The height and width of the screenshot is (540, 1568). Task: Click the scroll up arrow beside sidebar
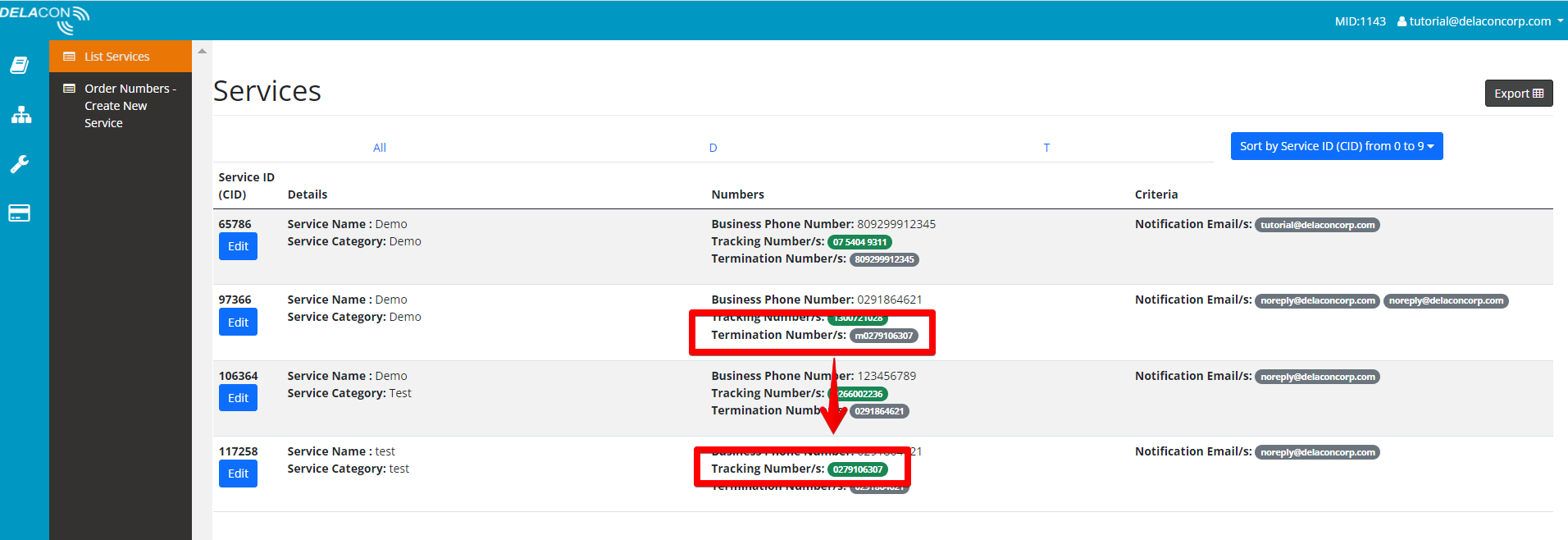pos(202,51)
